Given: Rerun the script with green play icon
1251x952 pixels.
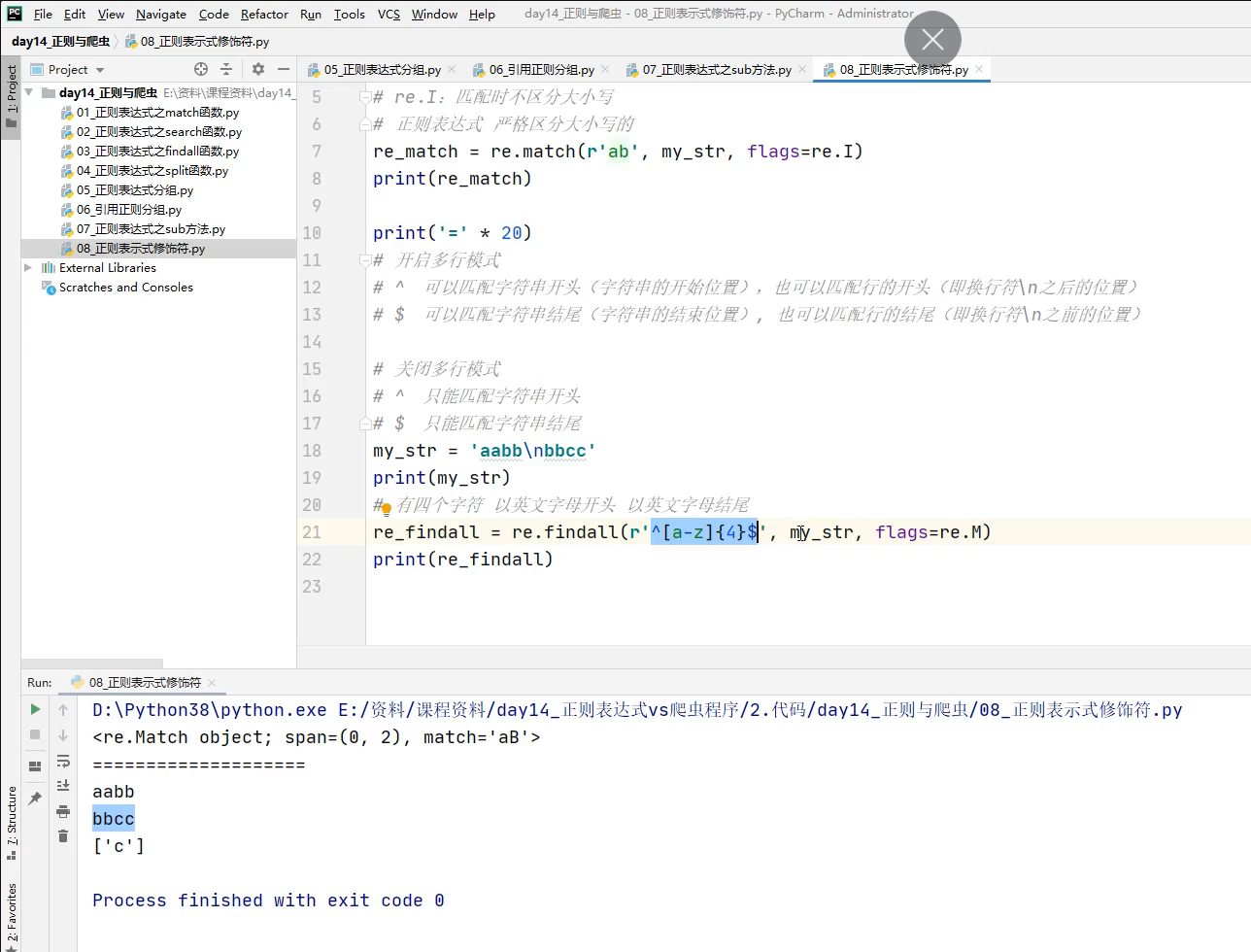Looking at the screenshot, I should pyautogui.click(x=35, y=709).
